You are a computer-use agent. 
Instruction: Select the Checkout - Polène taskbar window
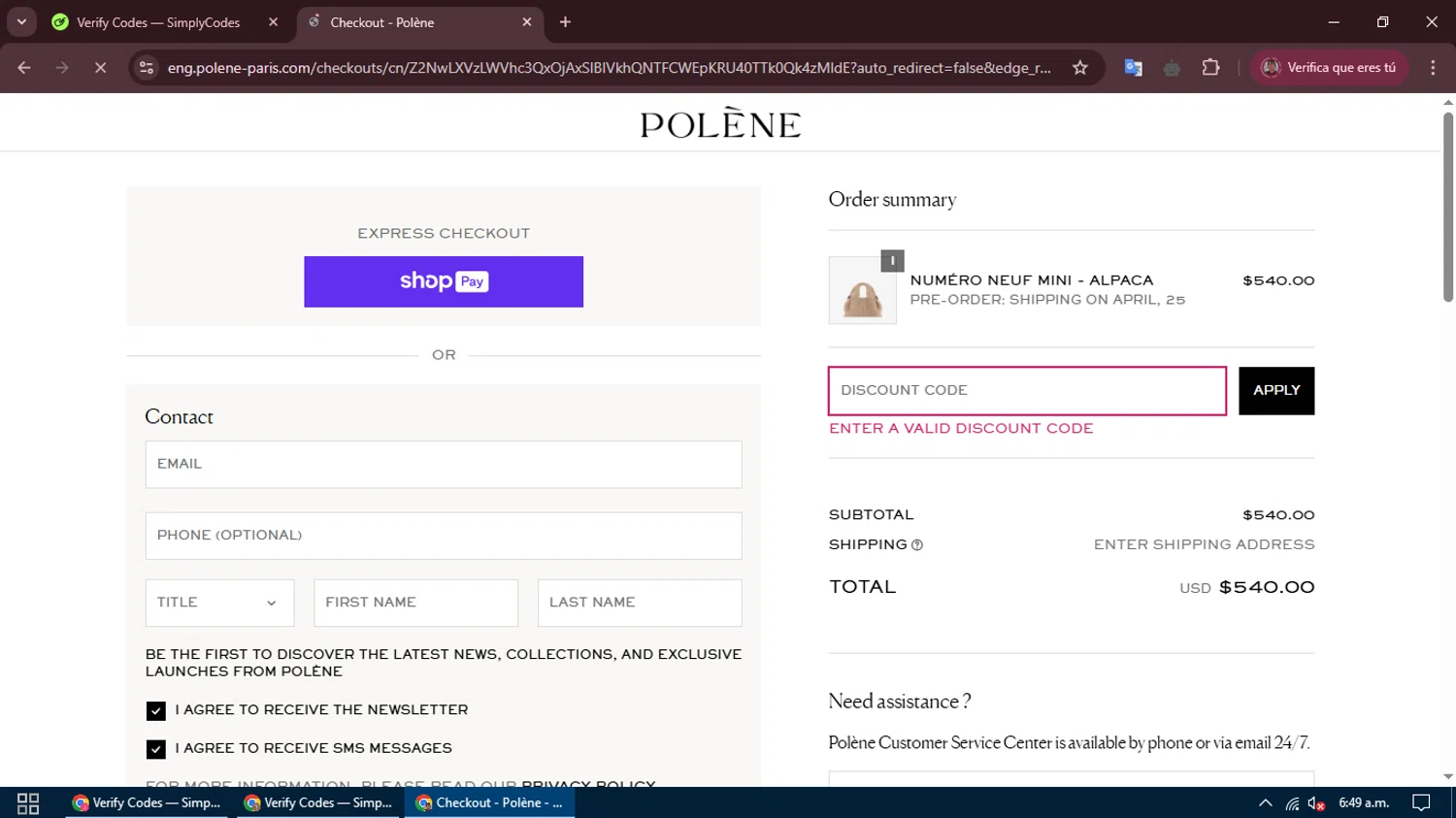pyautogui.click(x=489, y=803)
